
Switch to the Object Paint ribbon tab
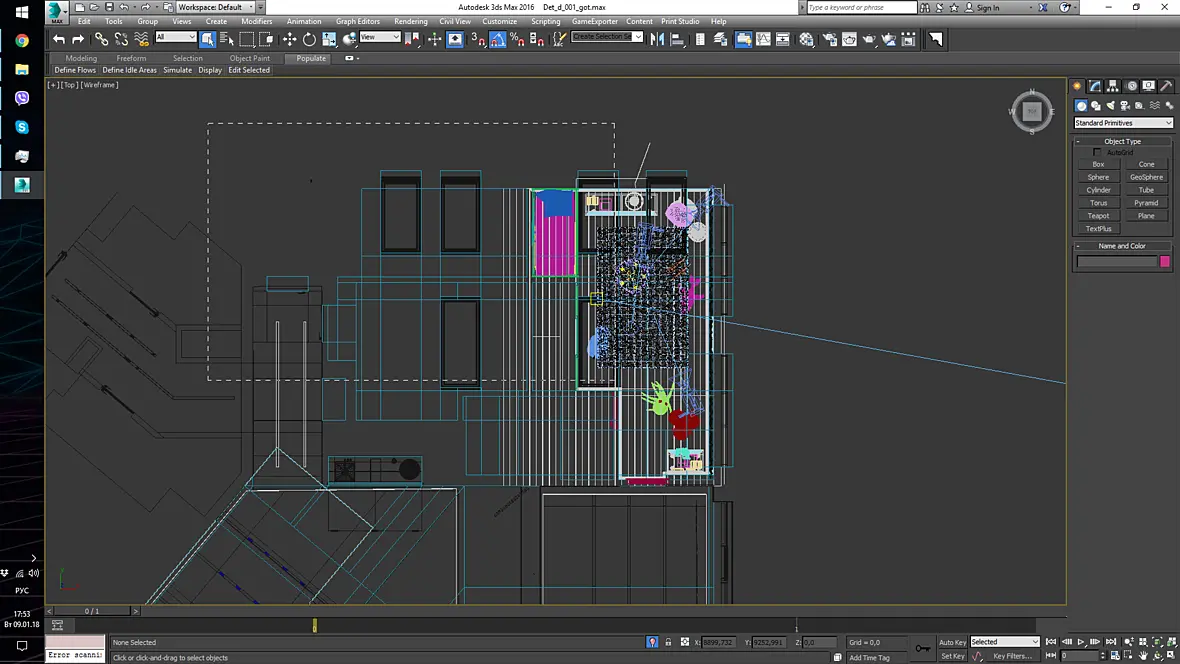[x=250, y=58]
